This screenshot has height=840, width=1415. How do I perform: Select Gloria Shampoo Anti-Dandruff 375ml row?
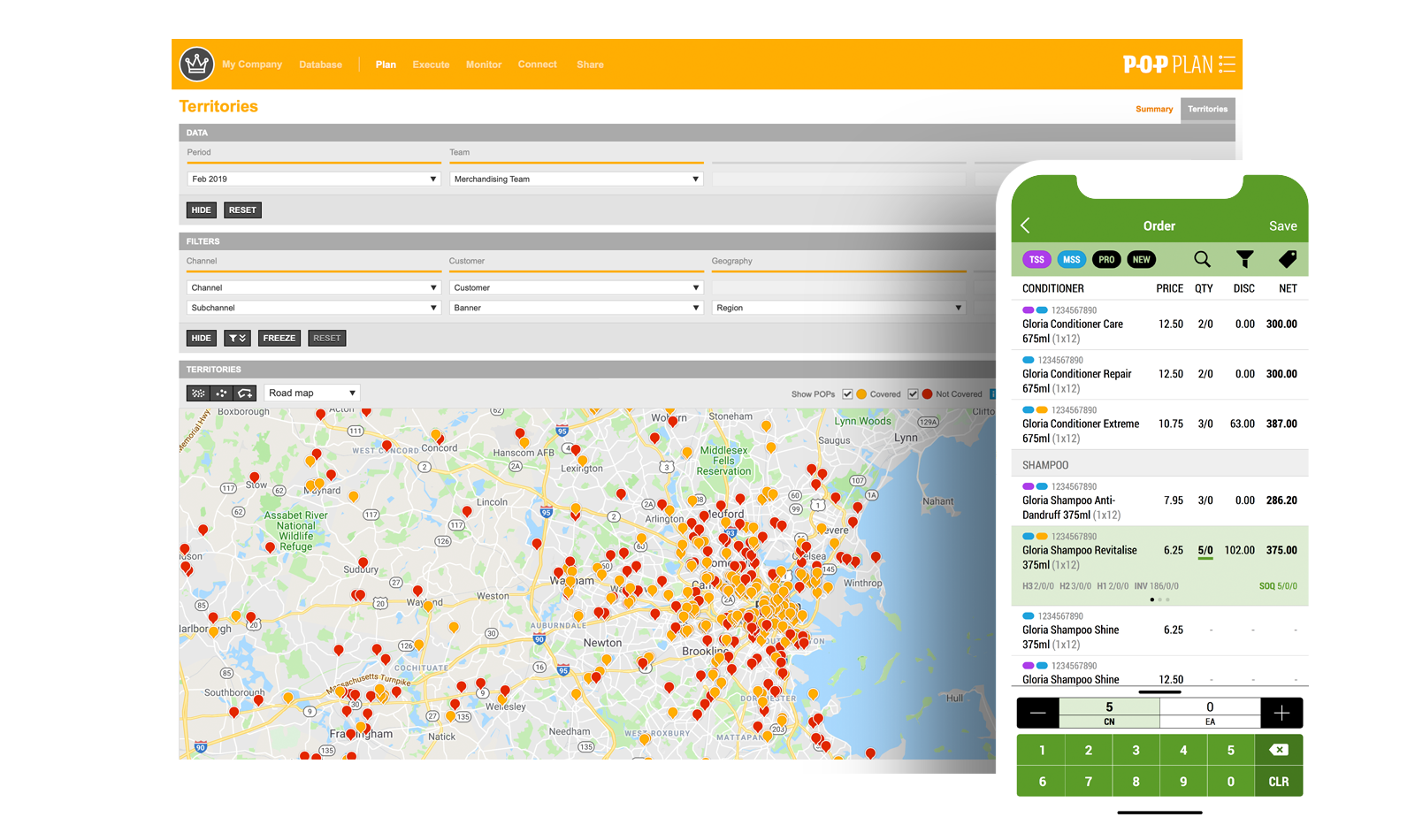click(x=1159, y=501)
